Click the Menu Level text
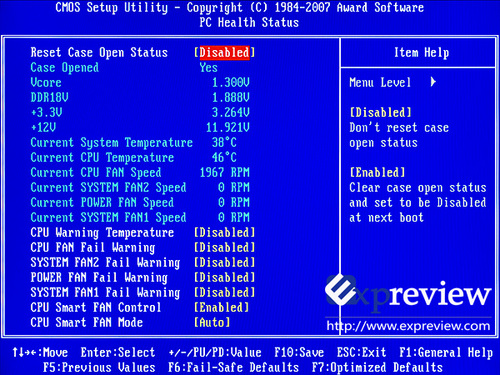500x375 pixels. click(380, 83)
